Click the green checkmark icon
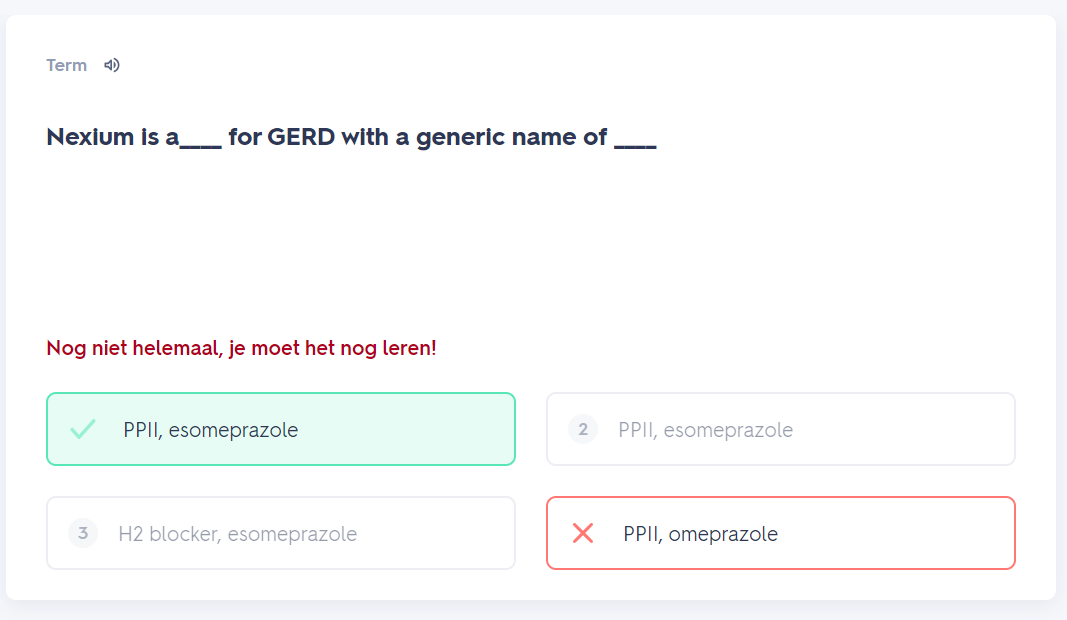1067x620 pixels. click(x=83, y=430)
